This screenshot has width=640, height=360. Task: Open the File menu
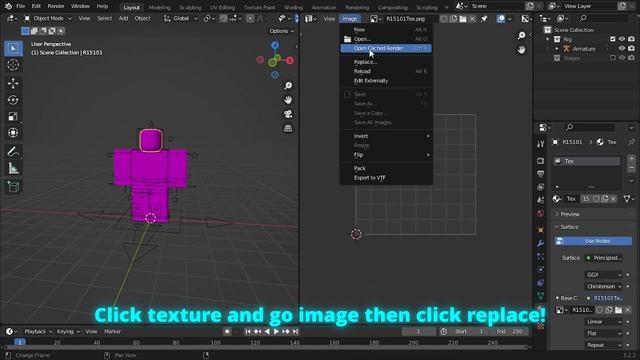20,6
